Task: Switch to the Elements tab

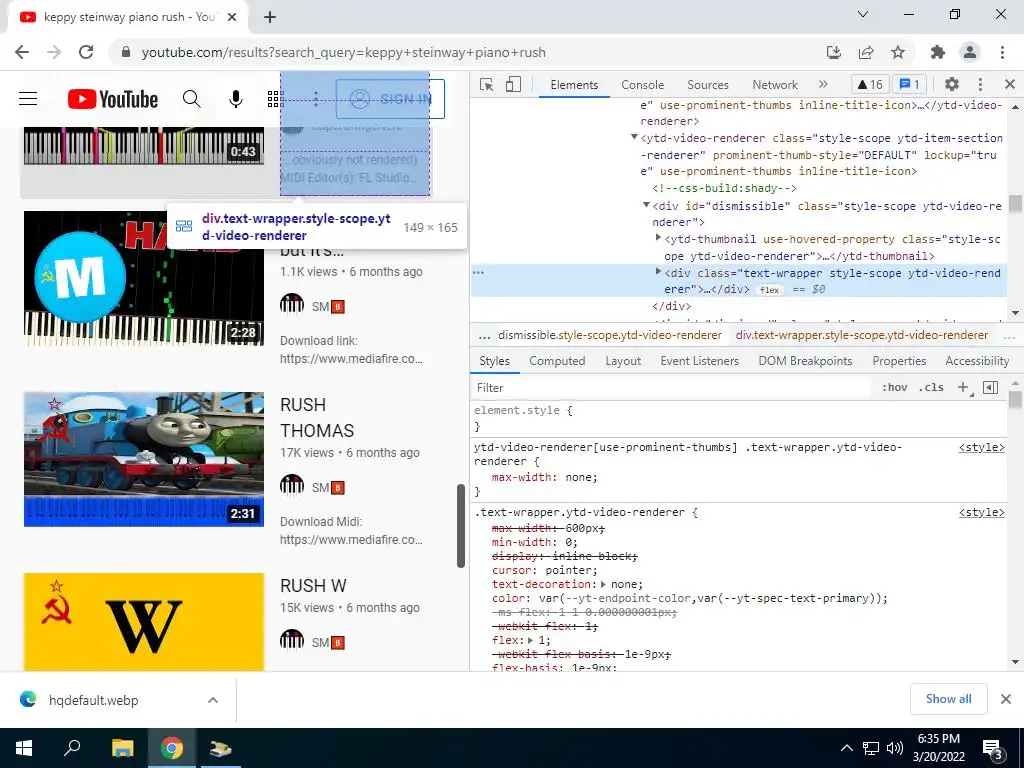Action: coord(574,85)
